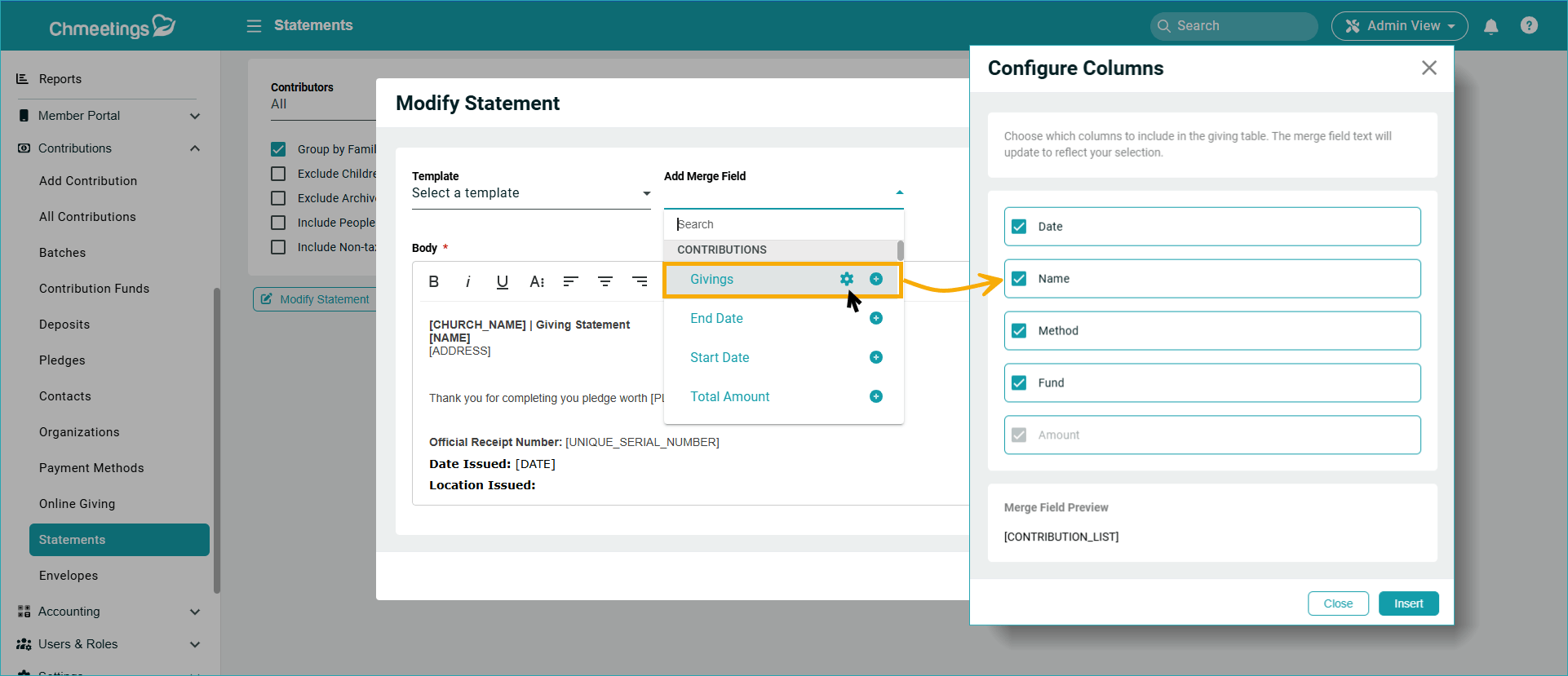Open the Admin View dropdown
1568x676 pixels.
click(1400, 26)
